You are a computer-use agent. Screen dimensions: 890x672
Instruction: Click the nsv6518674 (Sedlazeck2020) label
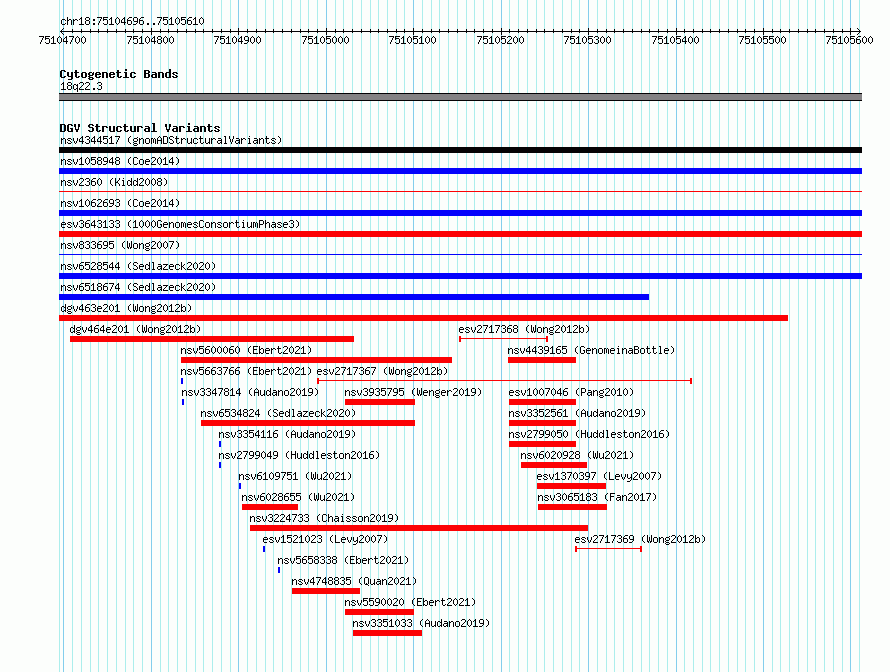(138, 287)
